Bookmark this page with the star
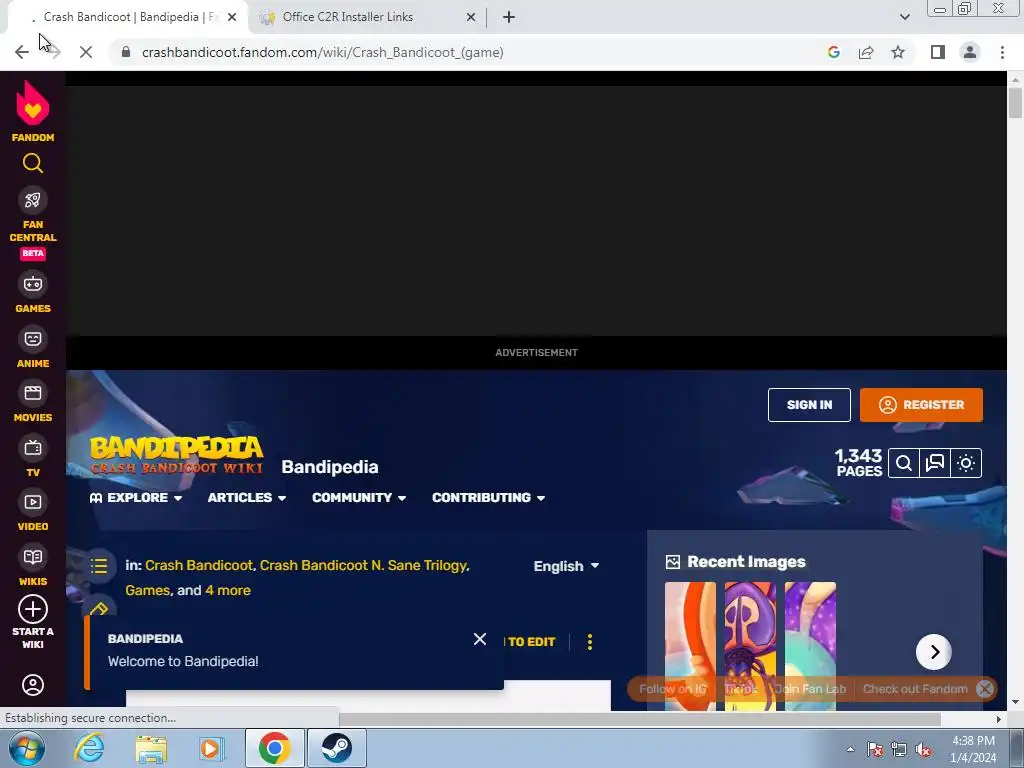This screenshot has width=1024, height=768. pyautogui.click(x=898, y=52)
